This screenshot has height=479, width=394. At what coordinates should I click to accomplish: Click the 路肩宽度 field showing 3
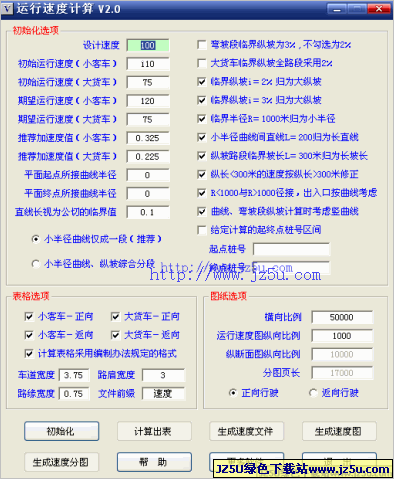(x=163, y=375)
